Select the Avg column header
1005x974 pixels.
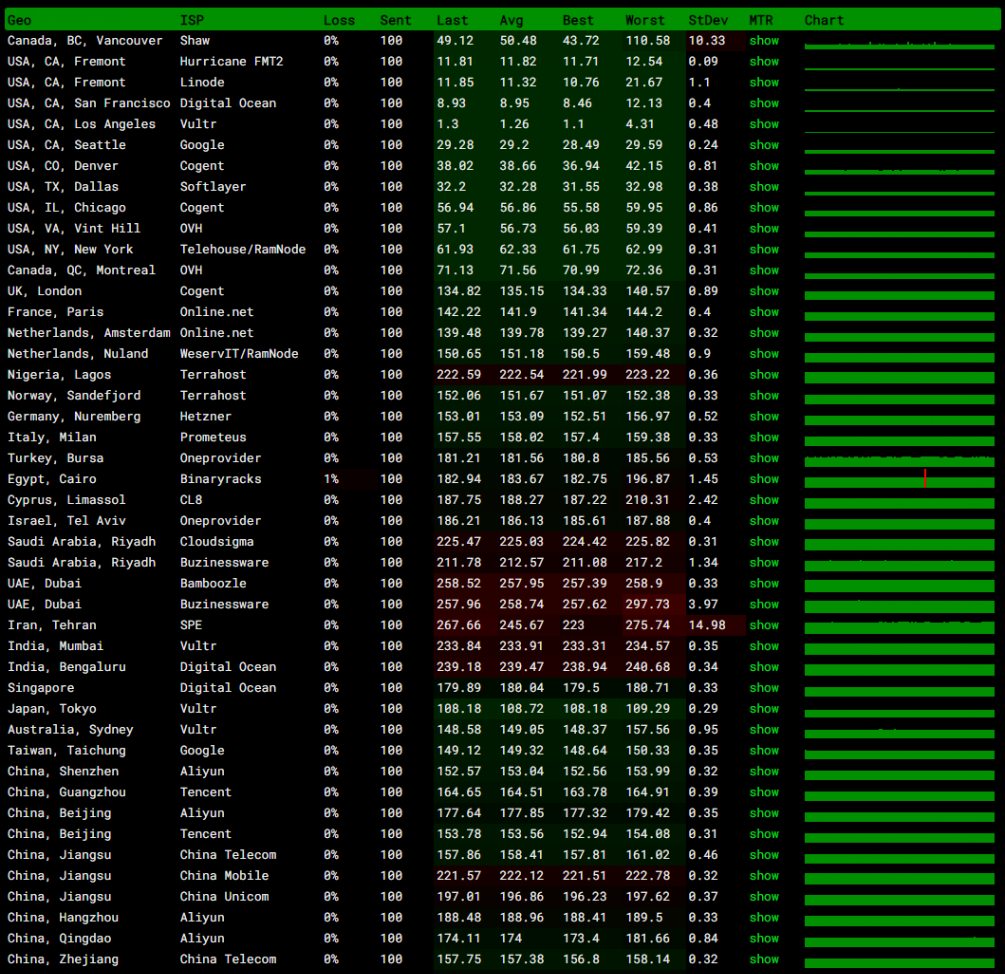coord(510,20)
